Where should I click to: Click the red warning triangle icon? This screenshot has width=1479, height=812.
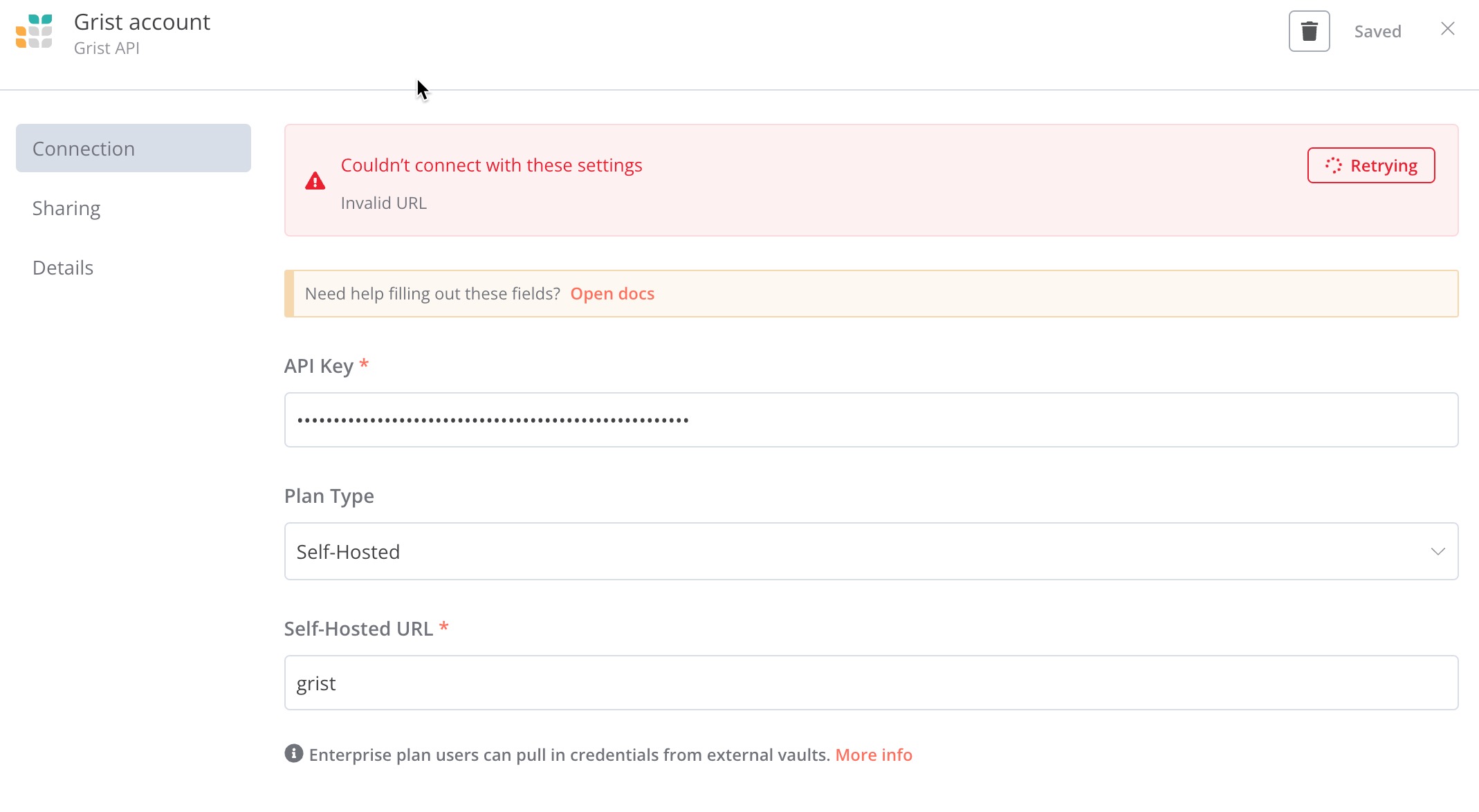point(315,181)
